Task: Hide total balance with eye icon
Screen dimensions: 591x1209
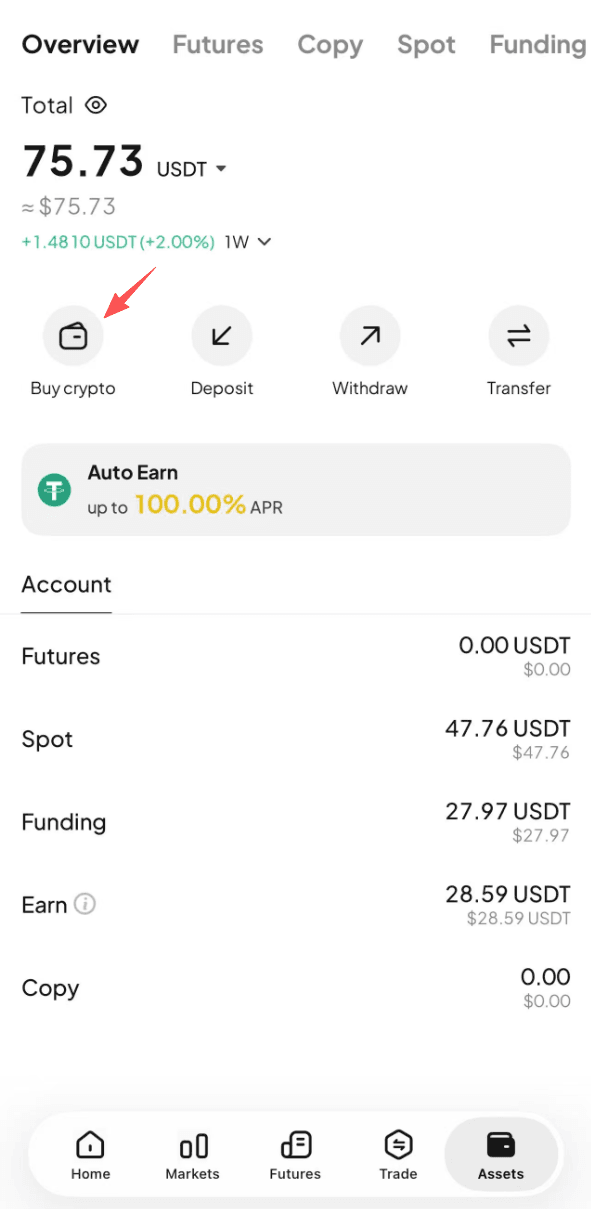Action: tap(96, 105)
